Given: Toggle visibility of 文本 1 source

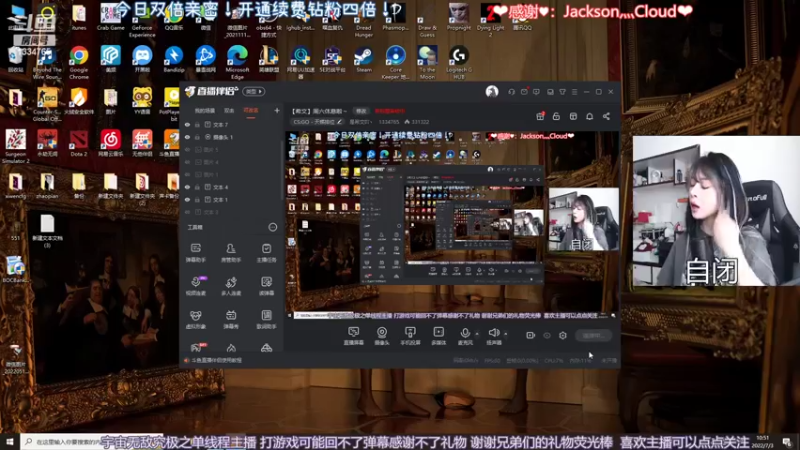Looking at the screenshot, I should pyautogui.click(x=187, y=199).
